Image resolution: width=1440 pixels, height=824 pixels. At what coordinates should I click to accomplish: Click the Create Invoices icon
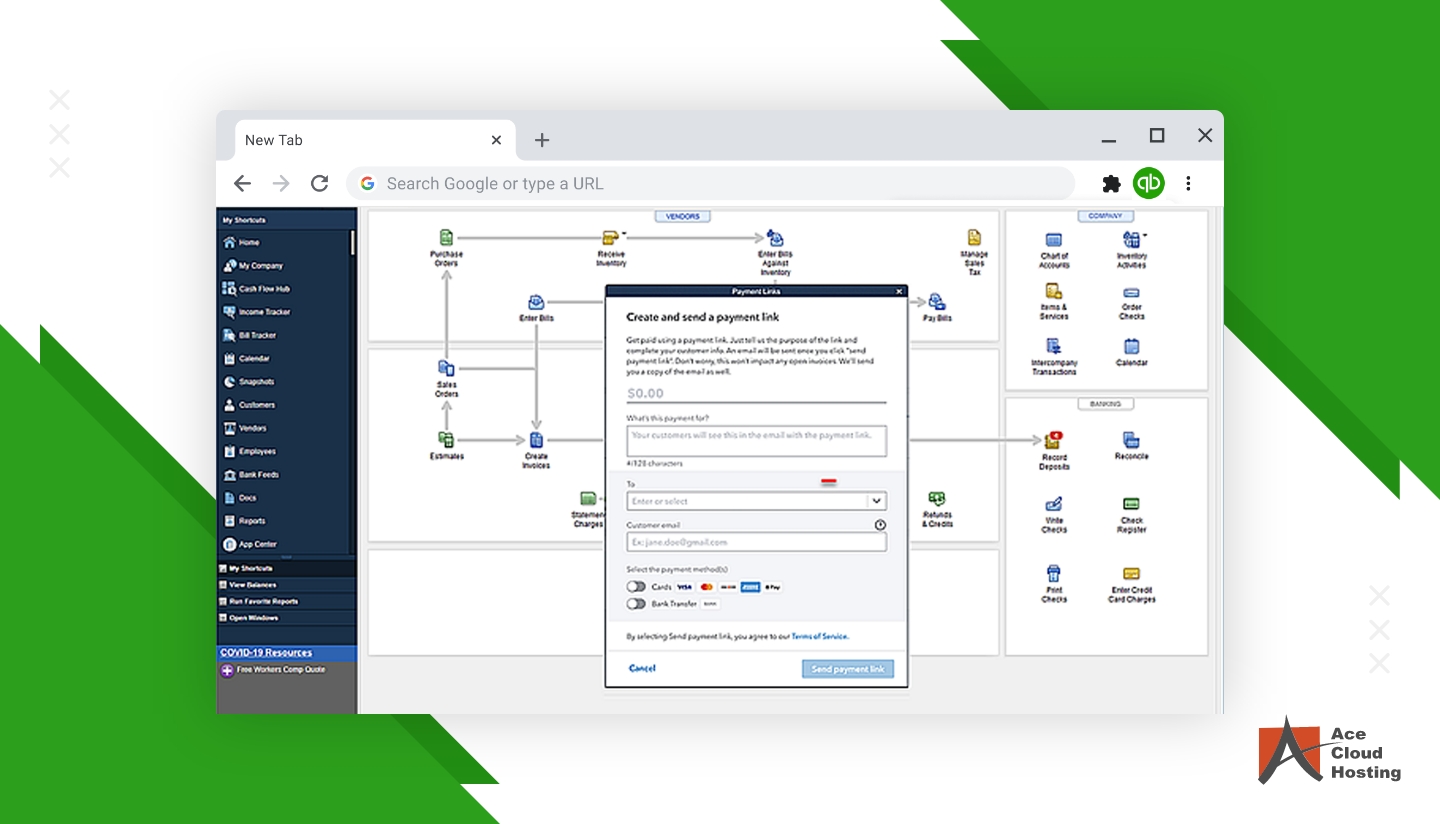[x=536, y=441]
